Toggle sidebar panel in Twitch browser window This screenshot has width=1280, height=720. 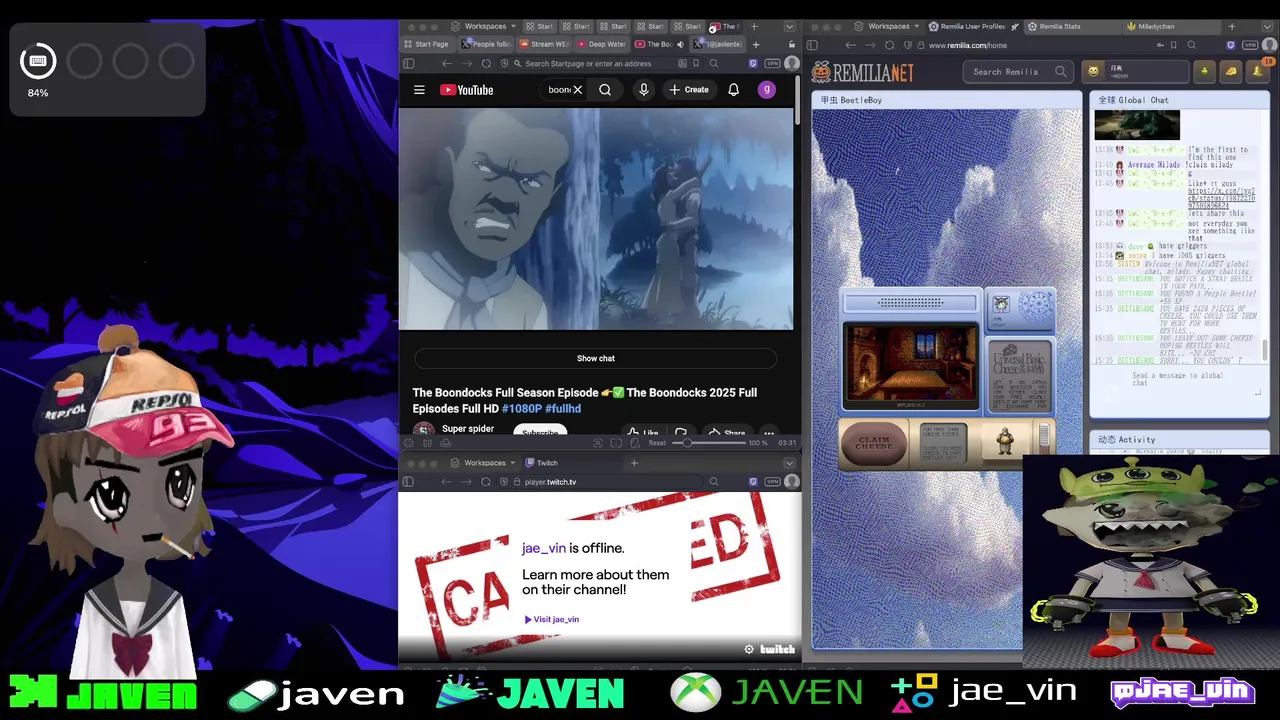pyautogui.click(x=408, y=482)
